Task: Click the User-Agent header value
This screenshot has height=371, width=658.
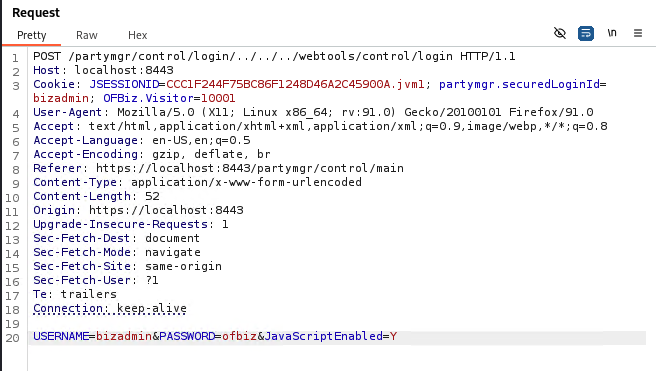Action: [x=355, y=112]
